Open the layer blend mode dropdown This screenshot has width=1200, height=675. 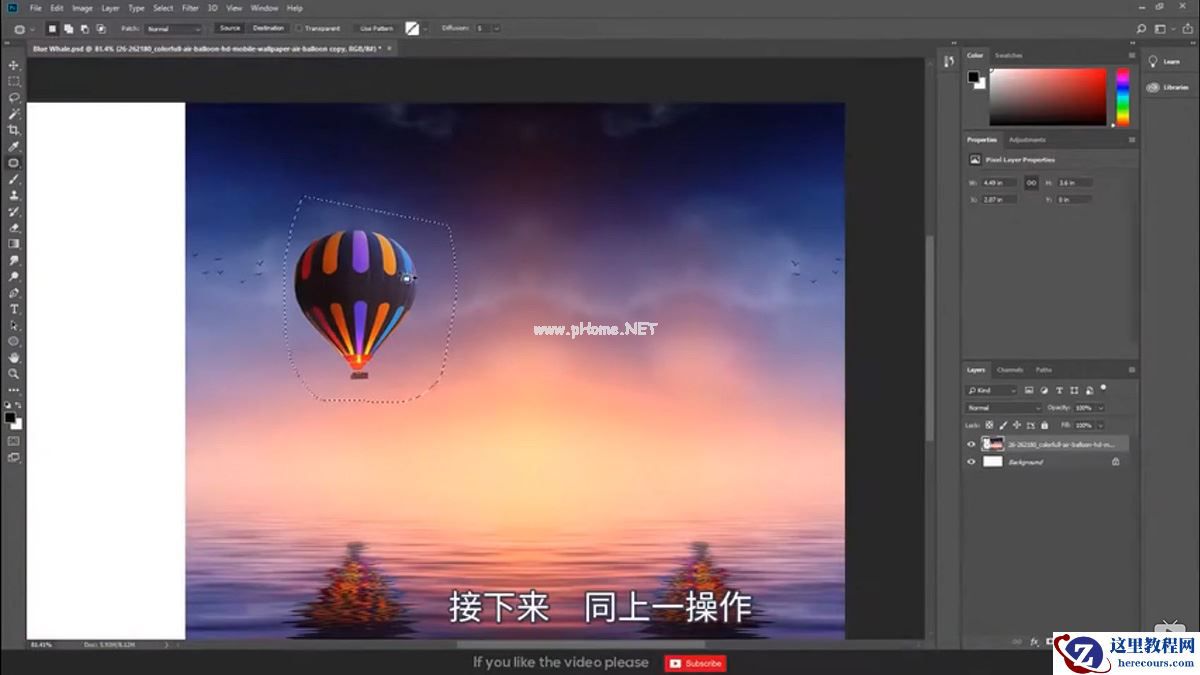pyautogui.click(x=1000, y=408)
